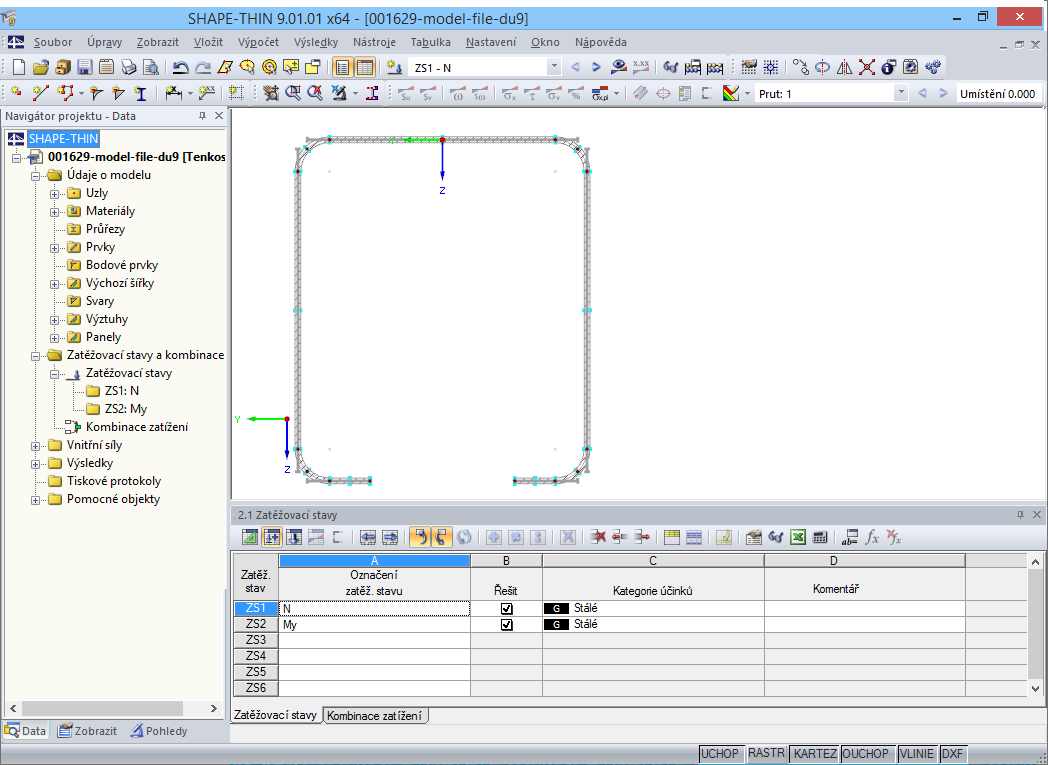
Task: Go to the next load case arrow
Action: 596,67
